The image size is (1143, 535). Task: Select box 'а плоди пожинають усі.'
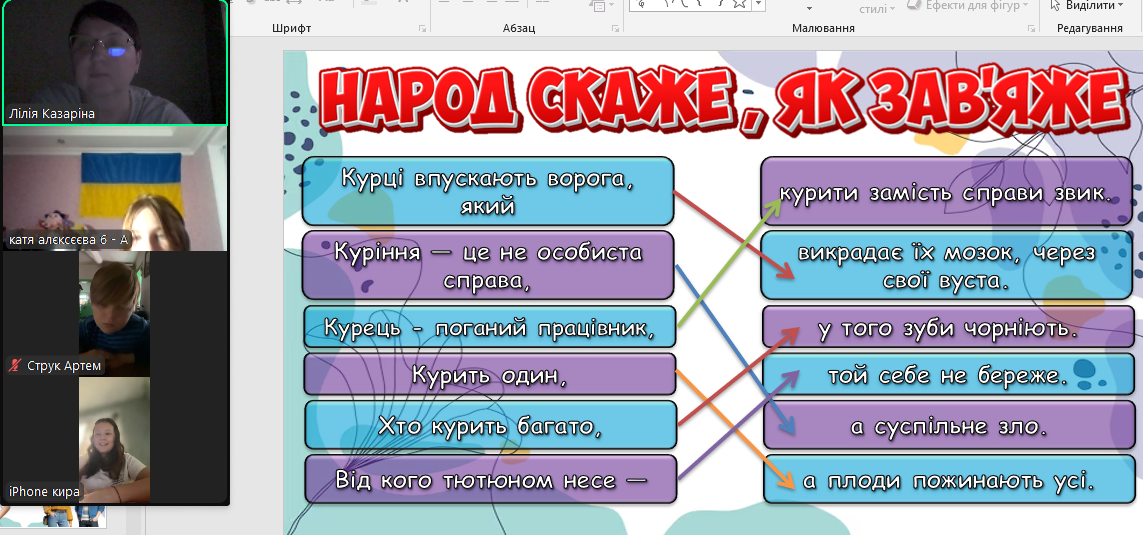click(949, 480)
